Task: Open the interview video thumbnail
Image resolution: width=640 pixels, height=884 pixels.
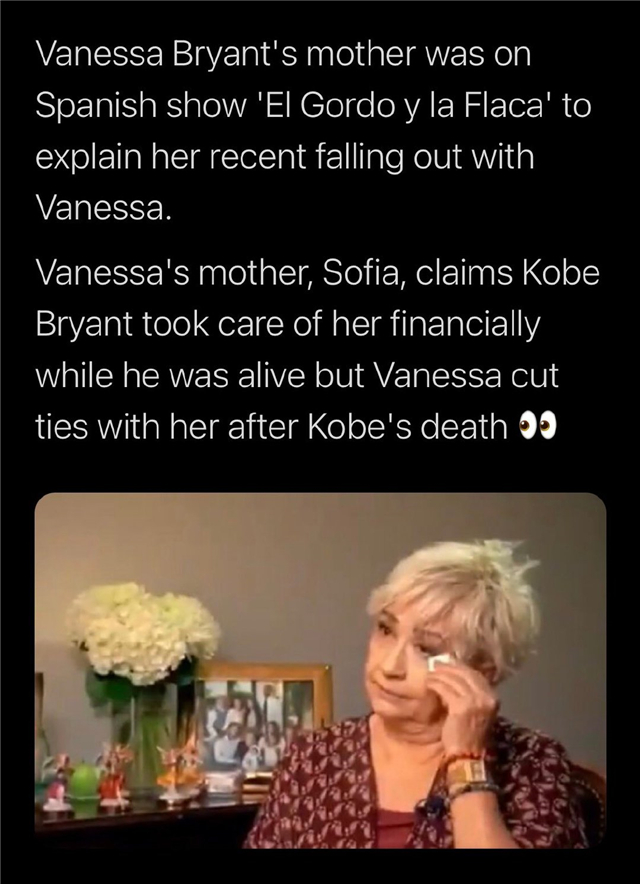Action: point(320,670)
